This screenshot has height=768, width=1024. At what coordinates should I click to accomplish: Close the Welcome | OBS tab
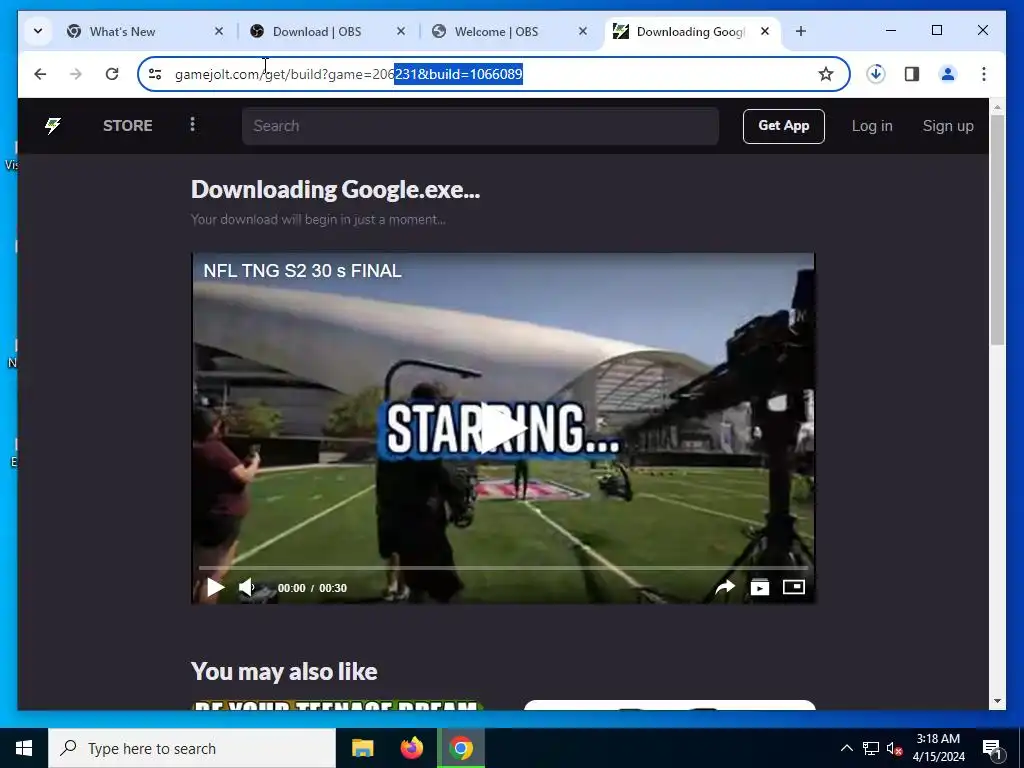click(x=583, y=31)
